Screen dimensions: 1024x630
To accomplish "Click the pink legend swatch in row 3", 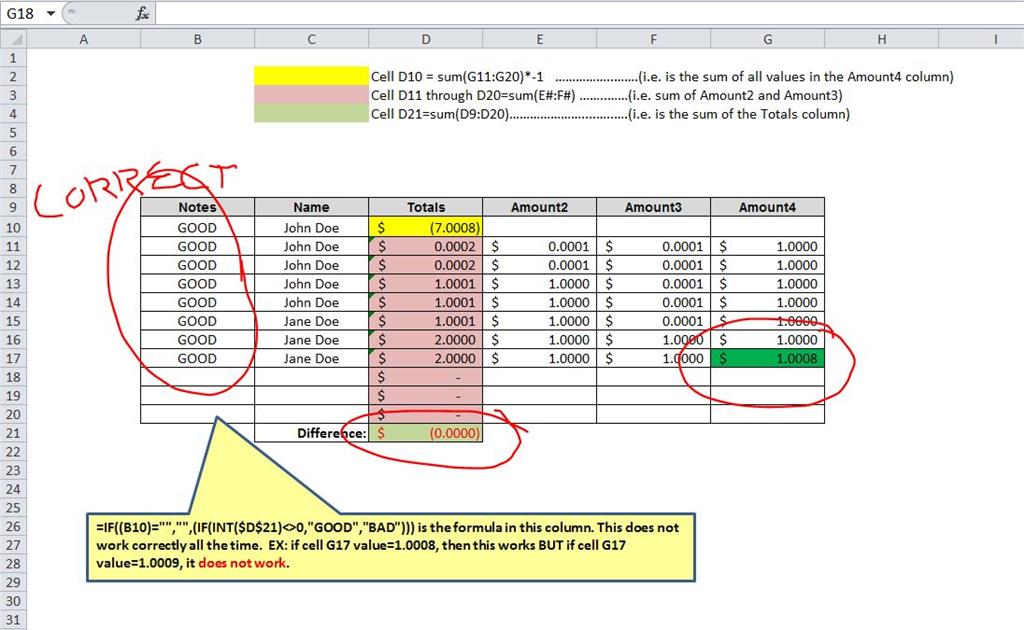I will pyautogui.click(x=312, y=95).
